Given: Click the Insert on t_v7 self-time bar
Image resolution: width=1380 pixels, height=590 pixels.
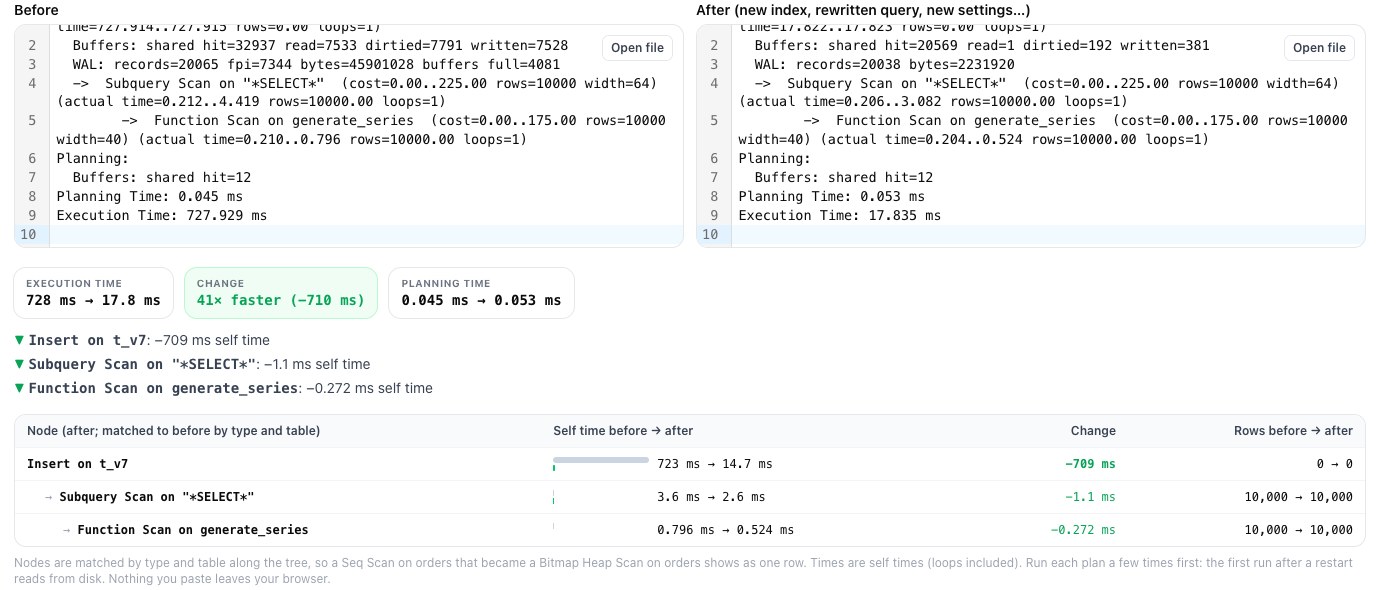Looking at the screenshot, I should pyautogui.click(x=601, y=460).
